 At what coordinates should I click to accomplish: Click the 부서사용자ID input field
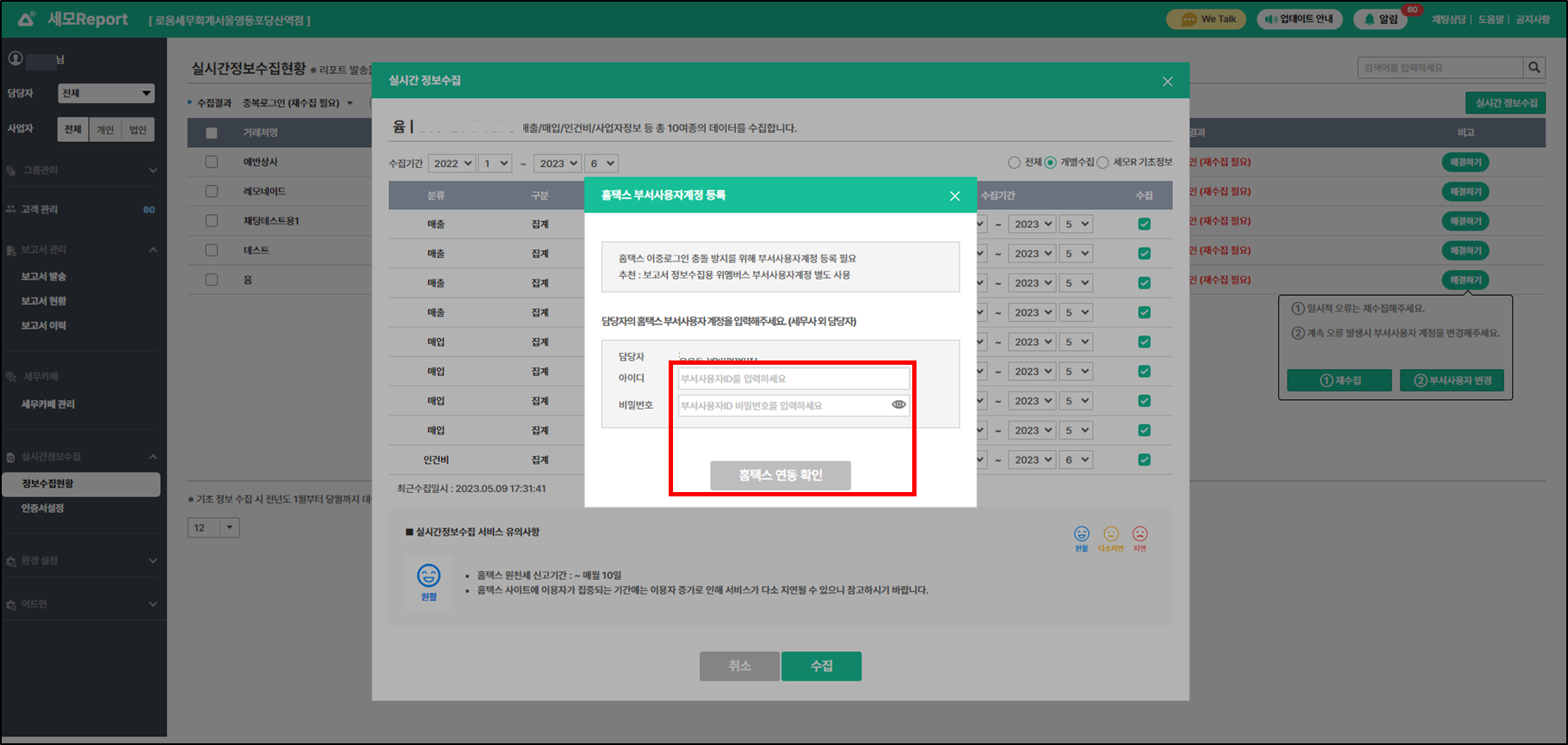[x=793, y=379]
